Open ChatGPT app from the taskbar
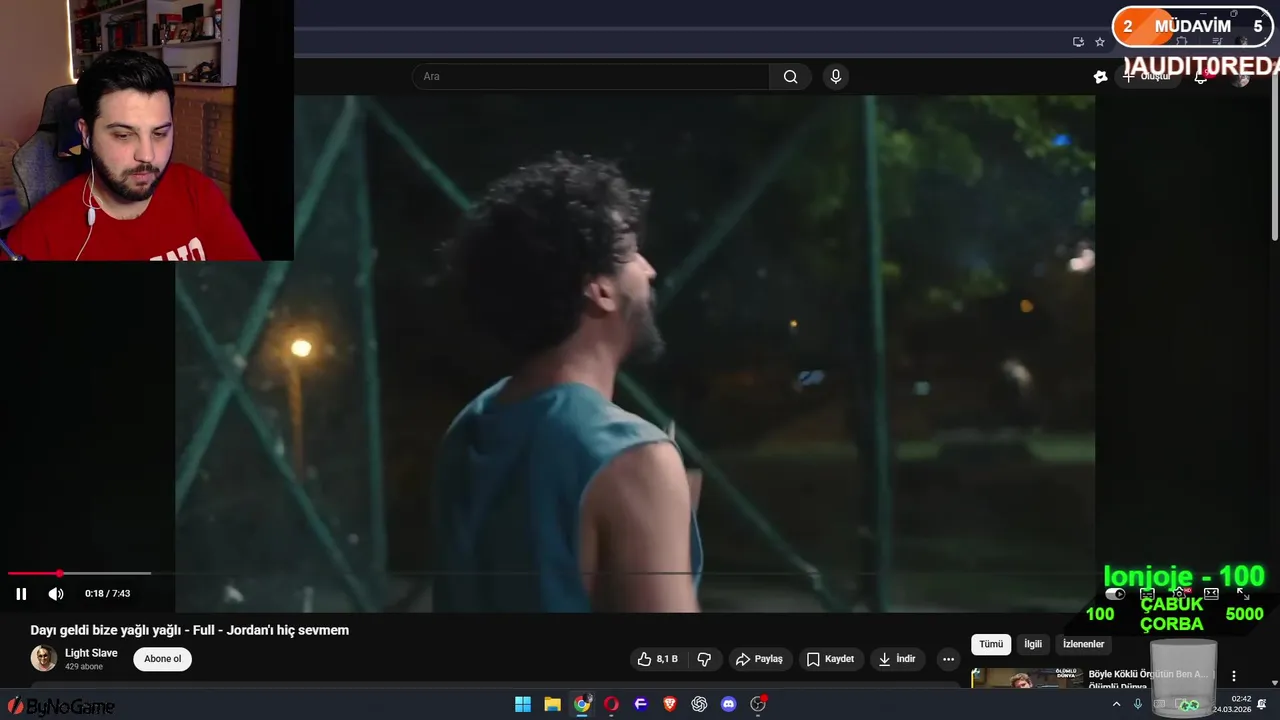 tap(699, 704)
